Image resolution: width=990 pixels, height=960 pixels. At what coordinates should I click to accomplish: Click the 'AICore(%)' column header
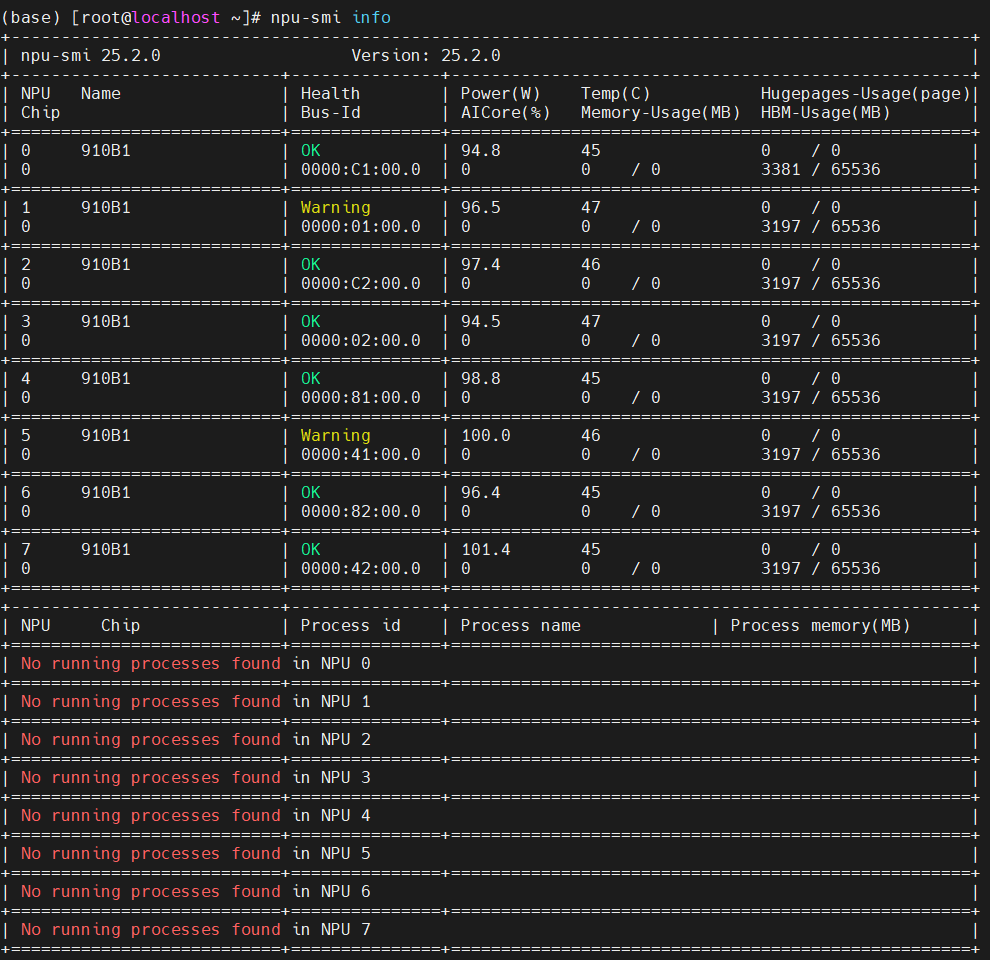point(506,112)
